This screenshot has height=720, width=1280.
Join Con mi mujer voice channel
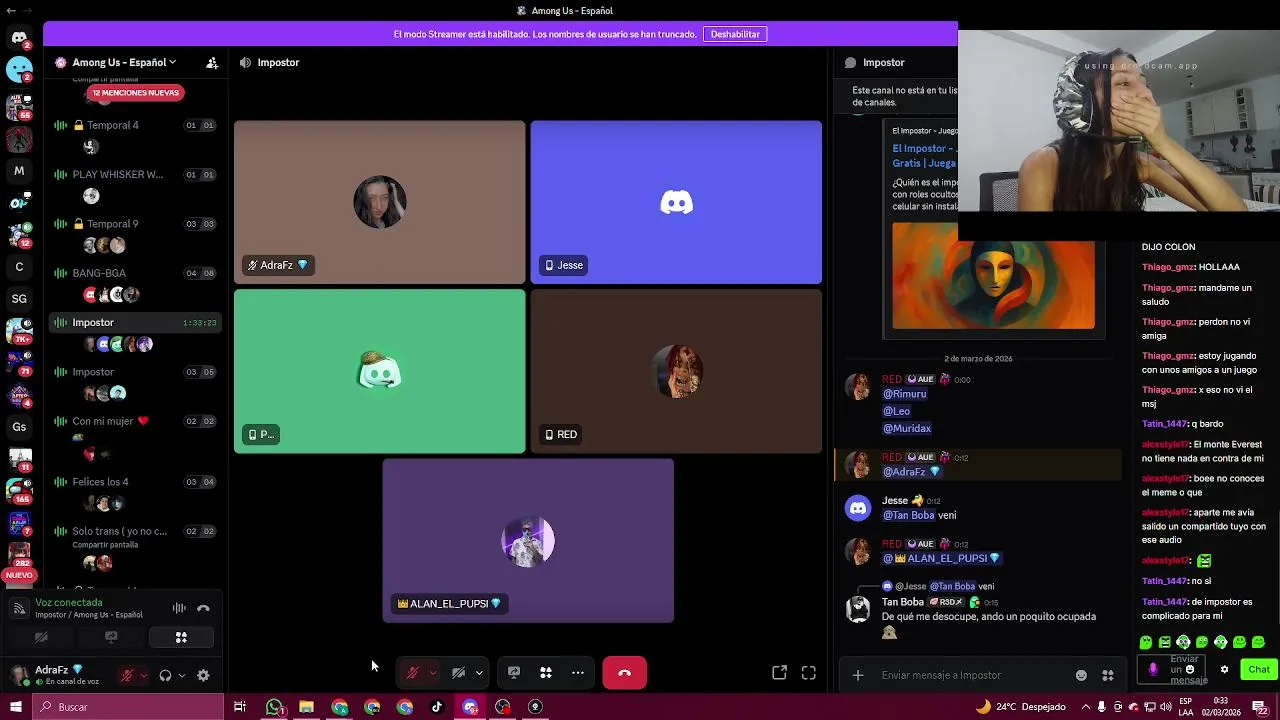click(x=135, y=421)
